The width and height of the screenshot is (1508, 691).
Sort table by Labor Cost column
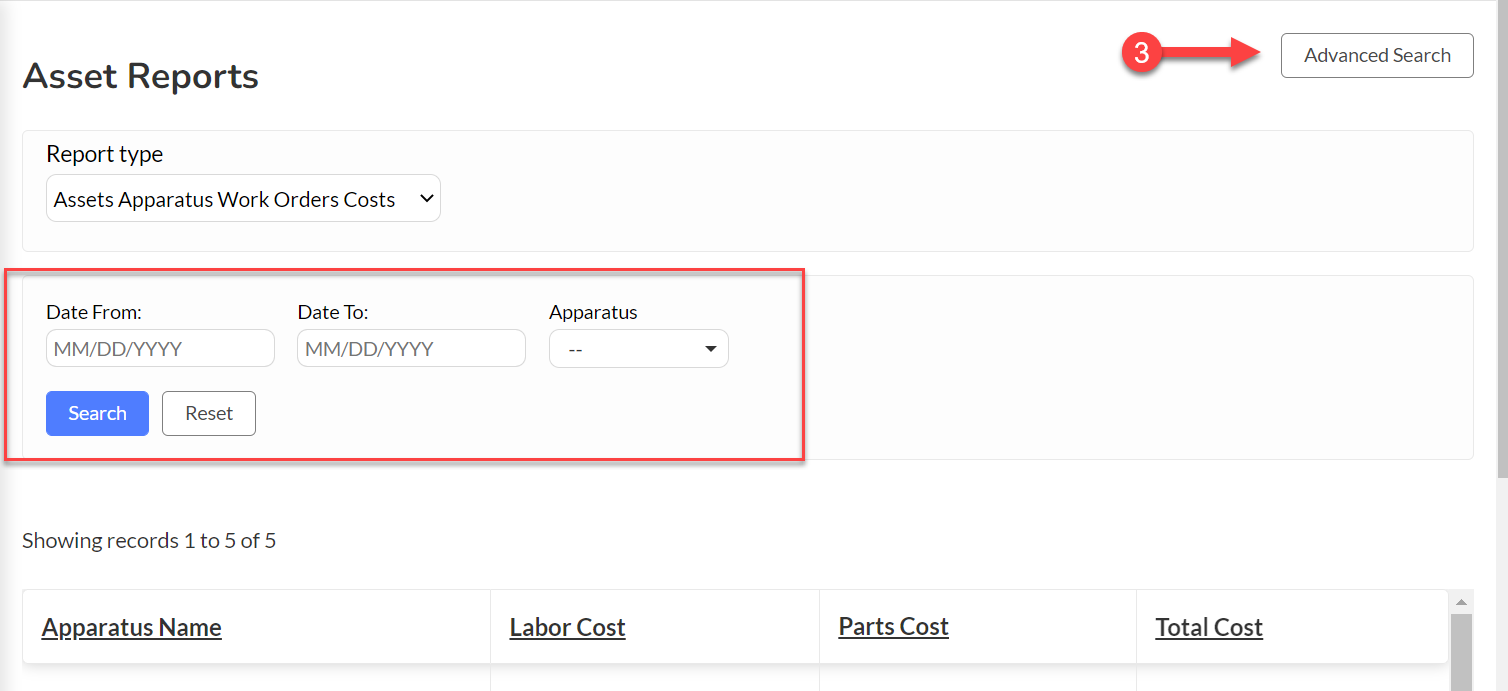[x=567, y=627]
